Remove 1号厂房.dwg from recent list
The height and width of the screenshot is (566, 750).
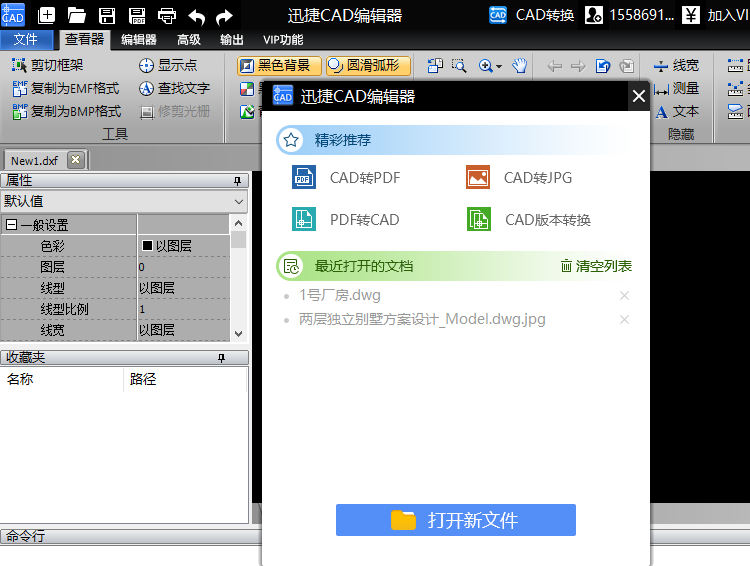(624, 296)
